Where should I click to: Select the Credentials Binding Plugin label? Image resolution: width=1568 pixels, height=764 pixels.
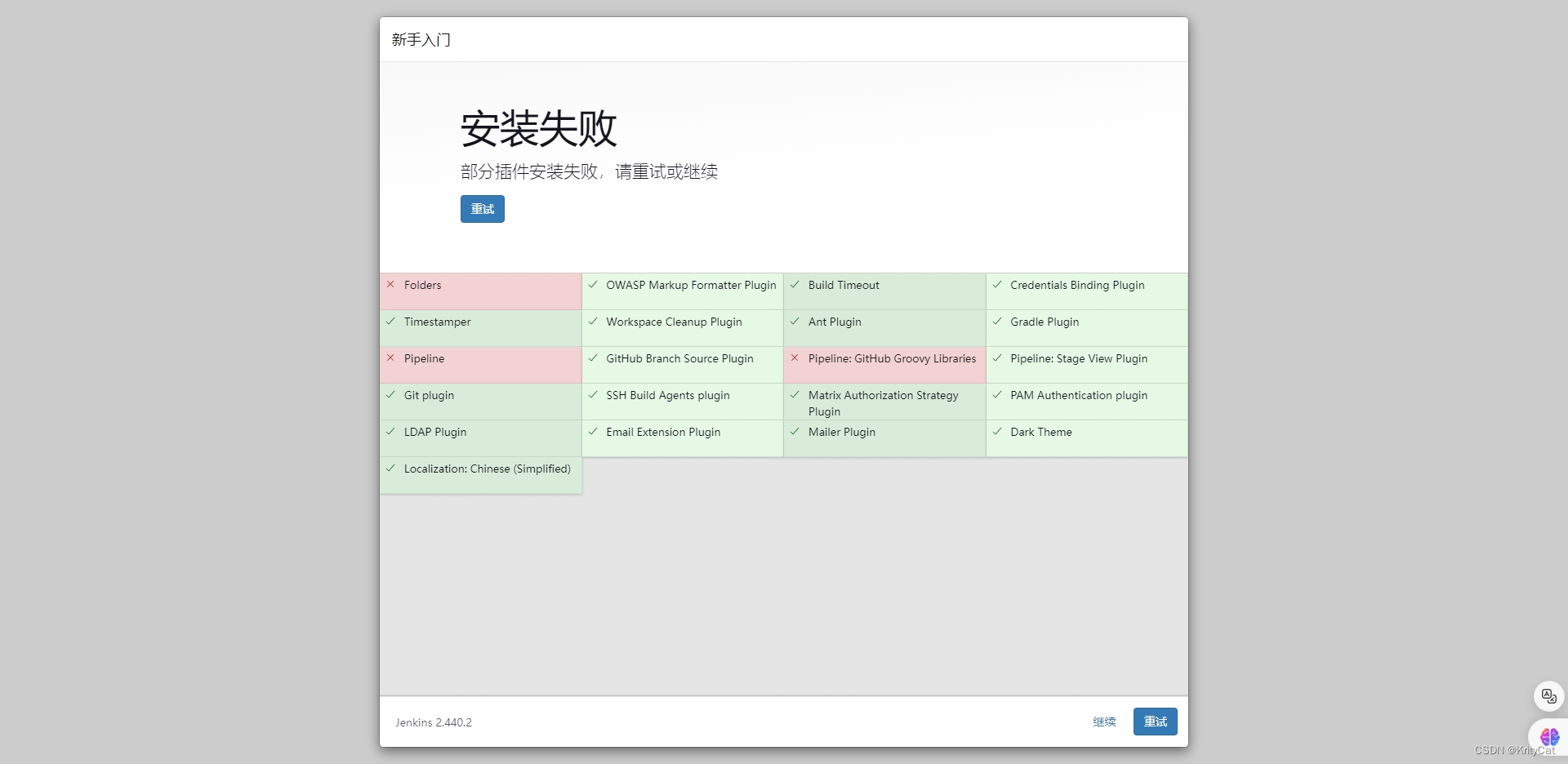[x=1077, y=285]
